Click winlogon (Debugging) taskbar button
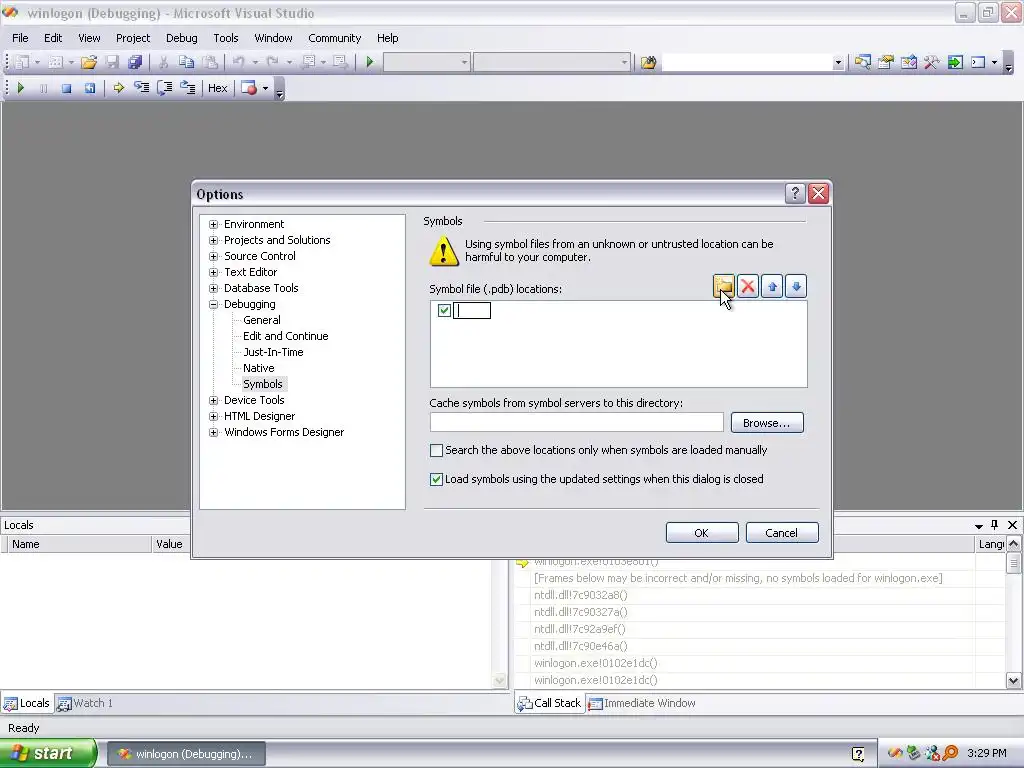This screenshot has height=768, width=1024. pos(186,754)
